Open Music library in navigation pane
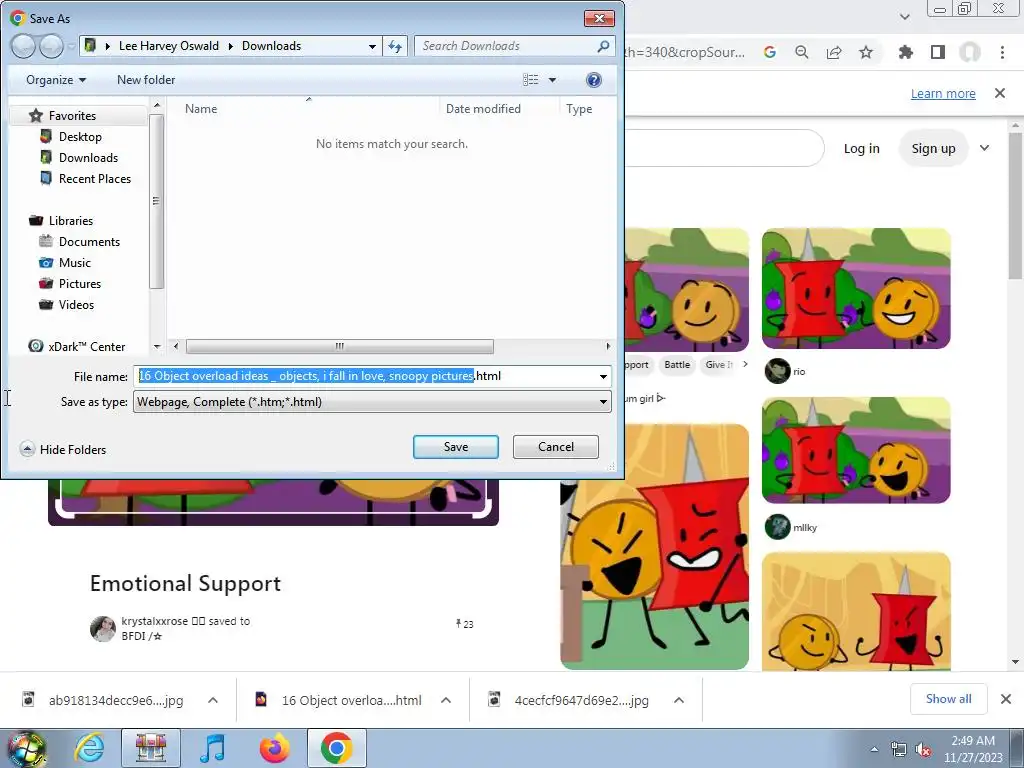 (74, 263)
